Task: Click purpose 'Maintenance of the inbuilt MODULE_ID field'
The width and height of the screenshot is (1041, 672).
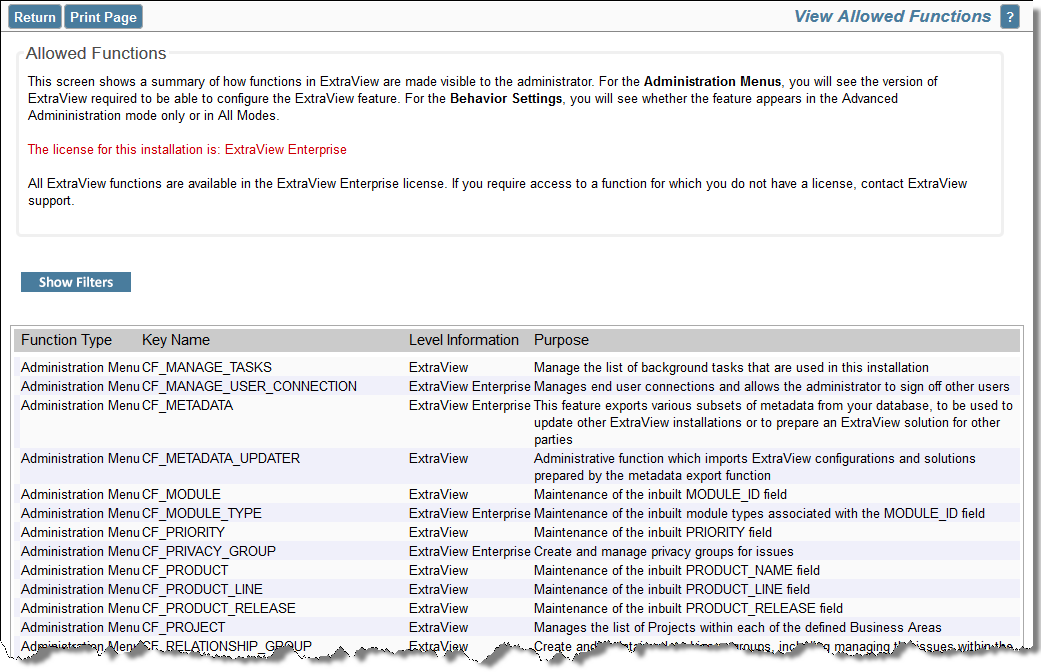Action: click(x=660, y=494)
